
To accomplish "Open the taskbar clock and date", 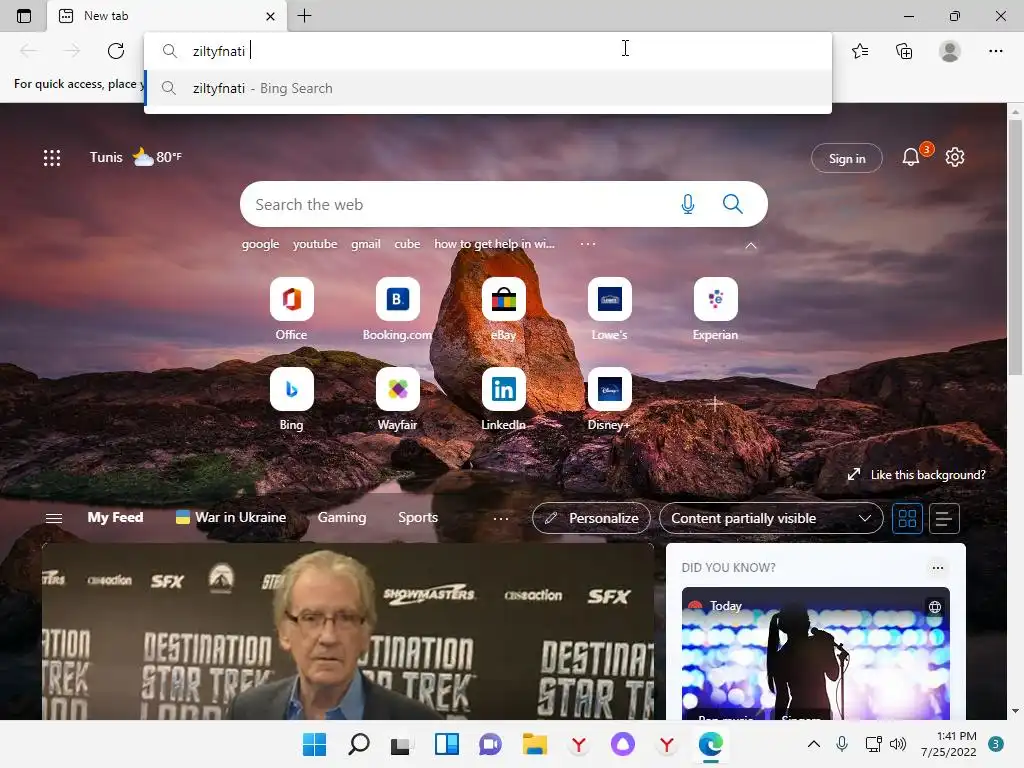I will click(948, 744).
